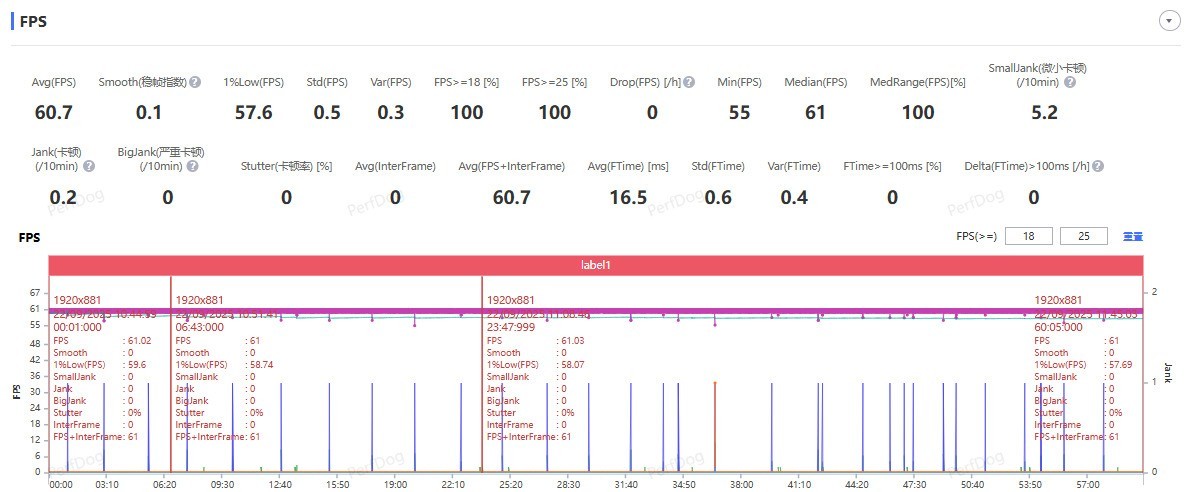The width and height of the screenshot is (1194, 492).
Task: Show help for Jank(卡顿) /10min metric
Action: 89,166
